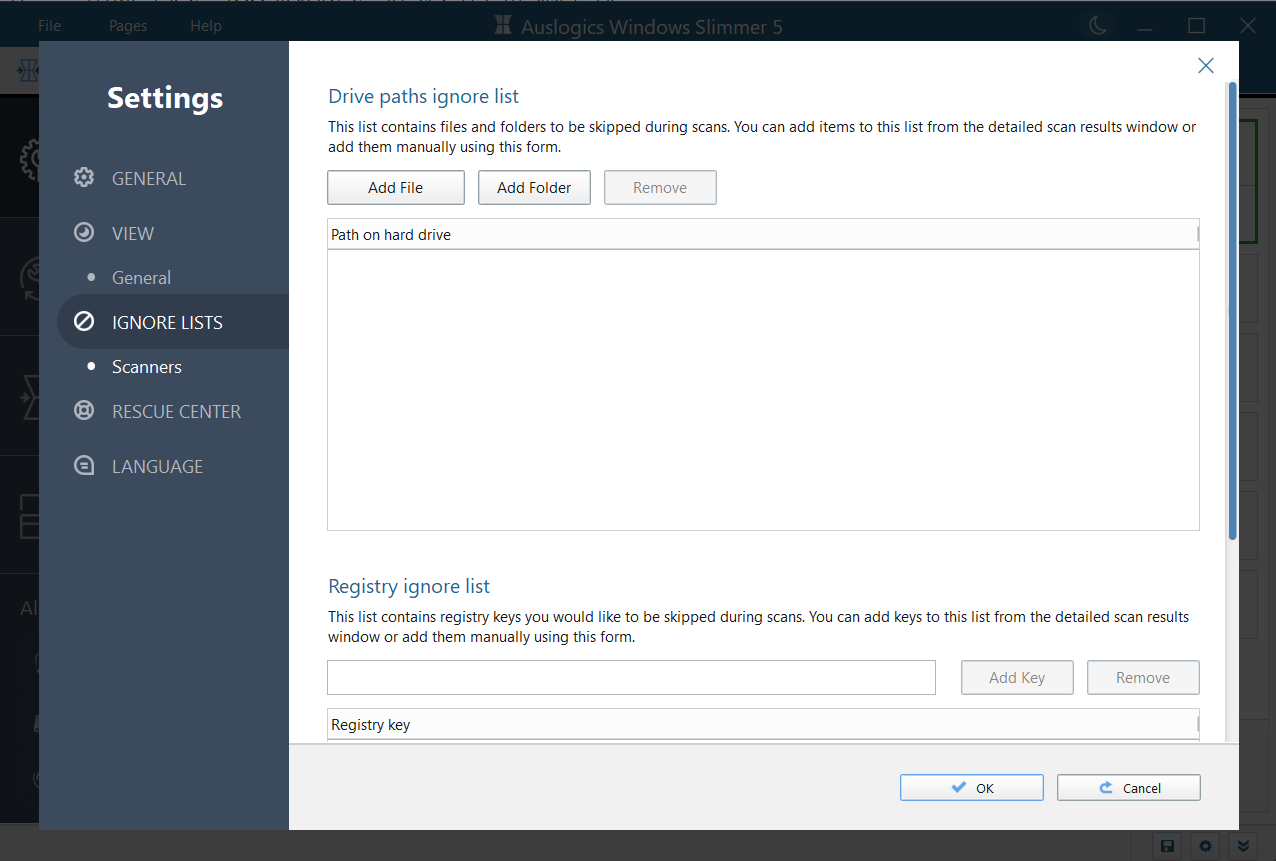Screen dimensions: 1276x861
Task: Open the File menu
Action: pos(48,25)
